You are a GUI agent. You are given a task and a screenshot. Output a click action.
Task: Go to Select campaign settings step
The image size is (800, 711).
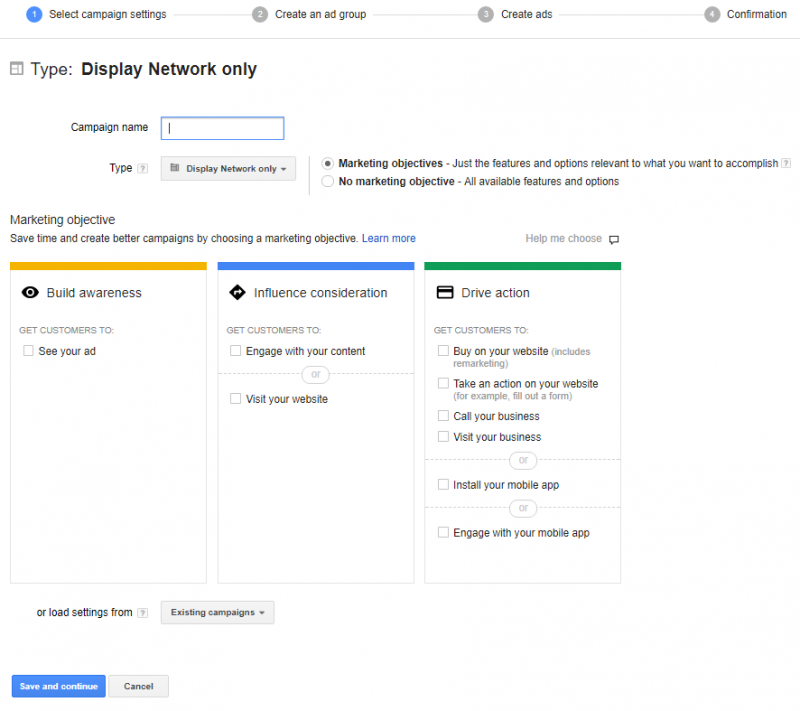[108, 14]
